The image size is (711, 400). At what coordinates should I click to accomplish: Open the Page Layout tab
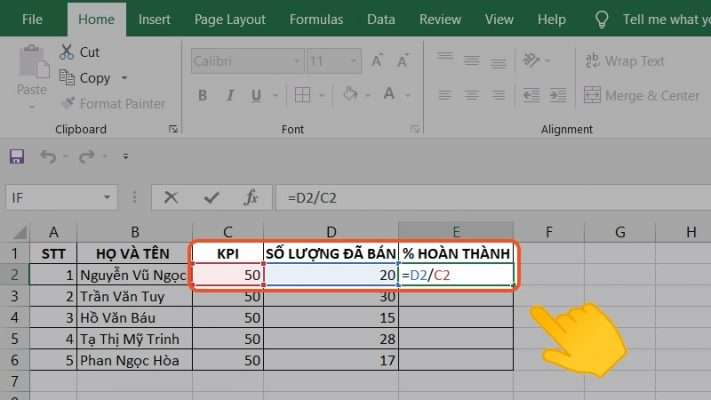(231, 19)
